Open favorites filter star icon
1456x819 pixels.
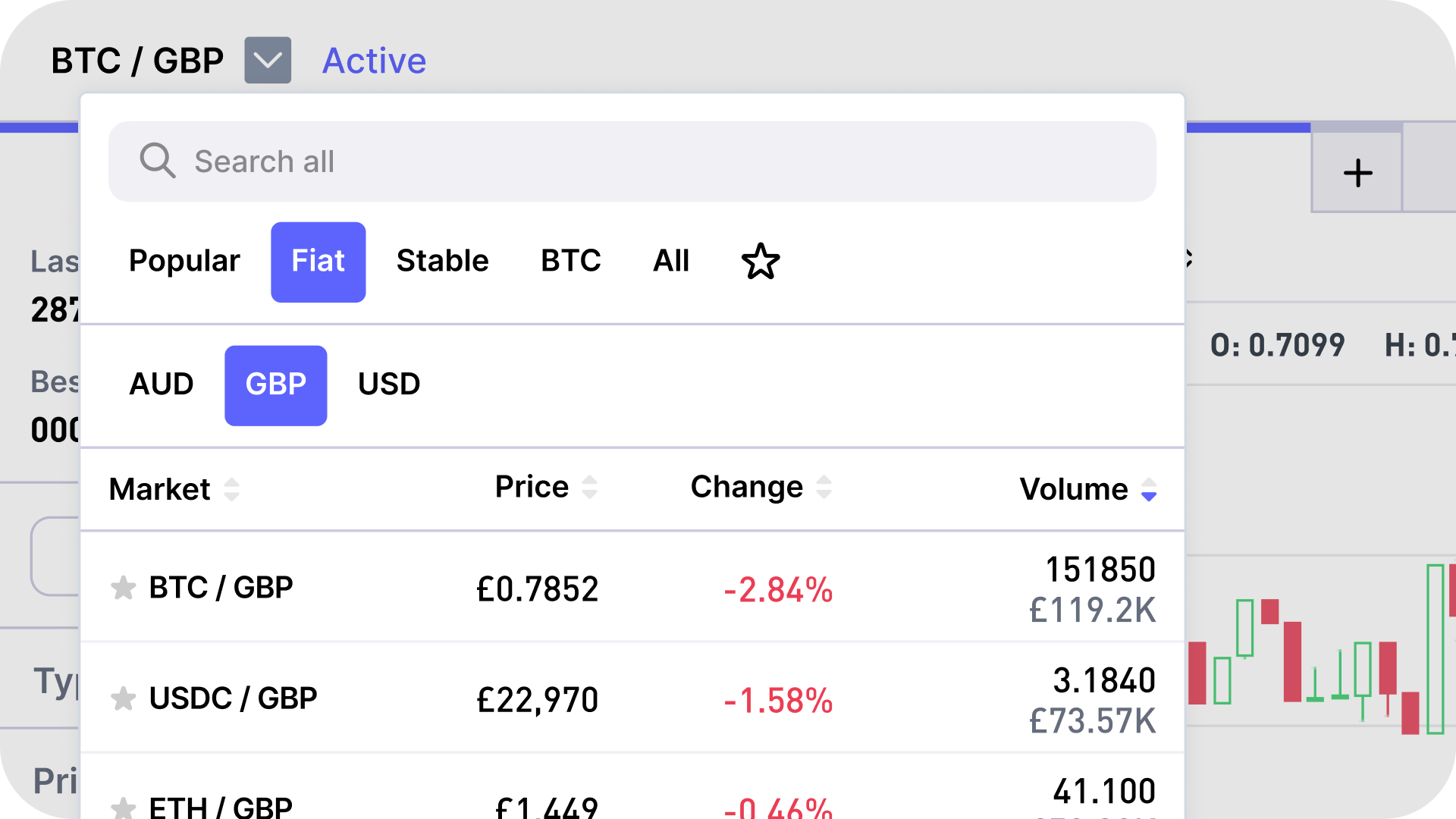click(x=760, y=262)
